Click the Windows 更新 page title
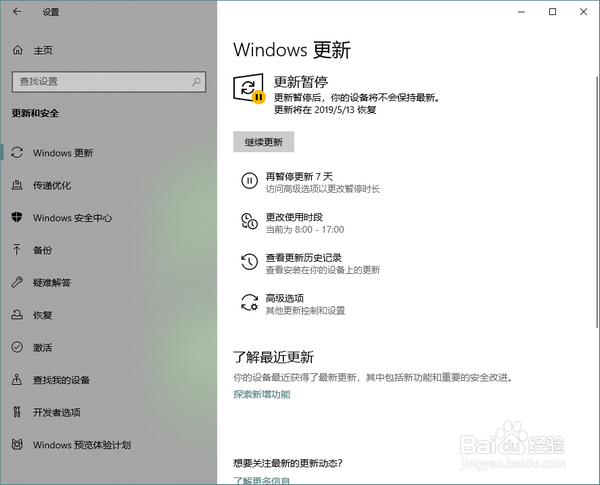 click(292, 50)
